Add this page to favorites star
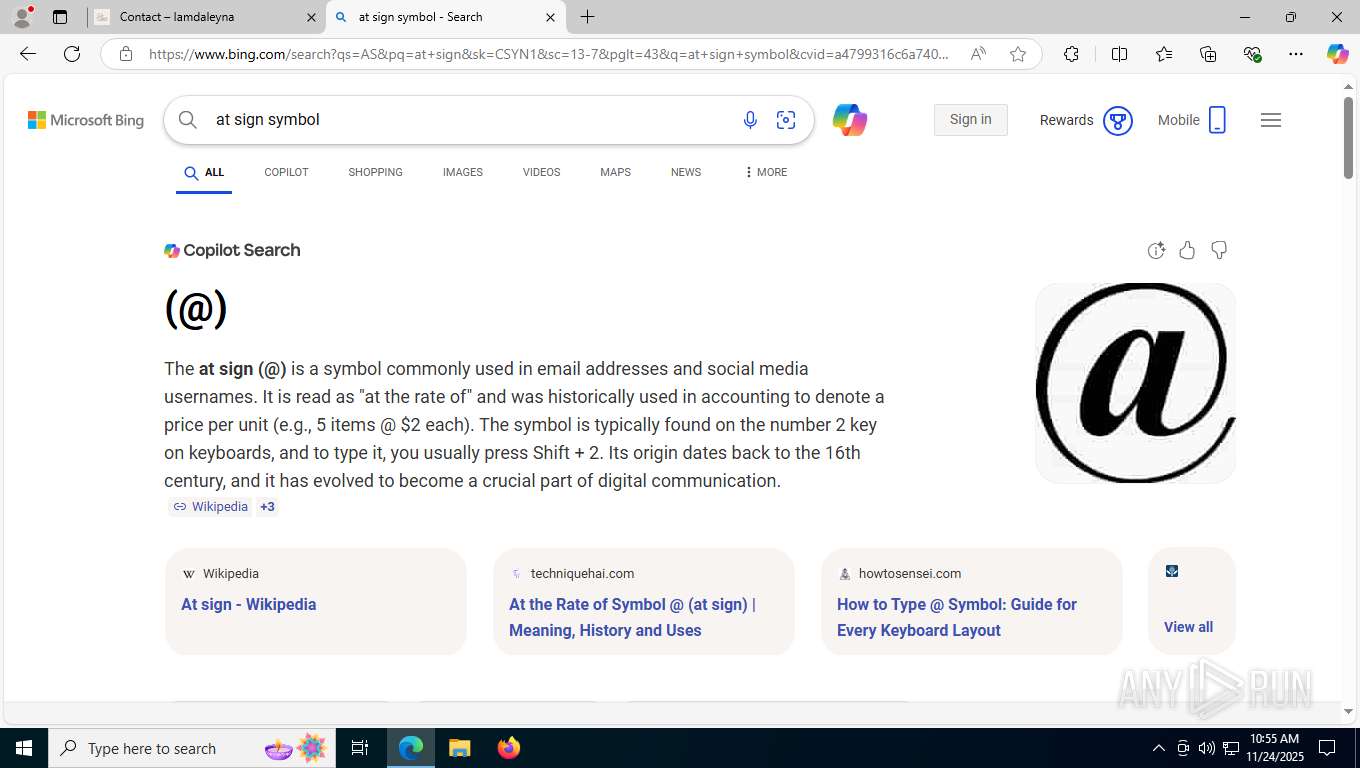This screenshot has width=1360, height=768. click(x=1018, y=54)
